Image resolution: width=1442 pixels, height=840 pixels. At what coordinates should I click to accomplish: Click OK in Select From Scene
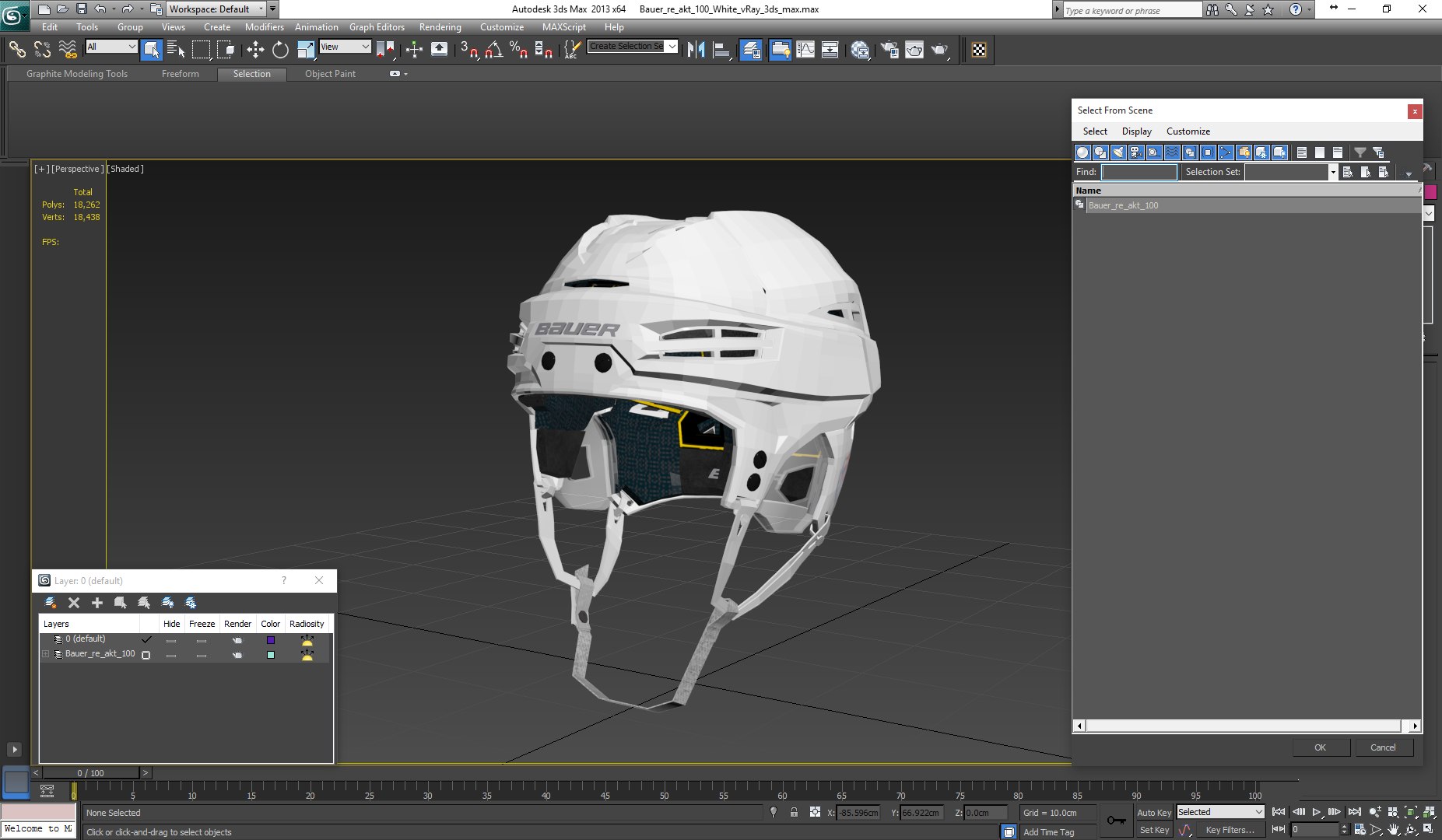click(1320, 747)
